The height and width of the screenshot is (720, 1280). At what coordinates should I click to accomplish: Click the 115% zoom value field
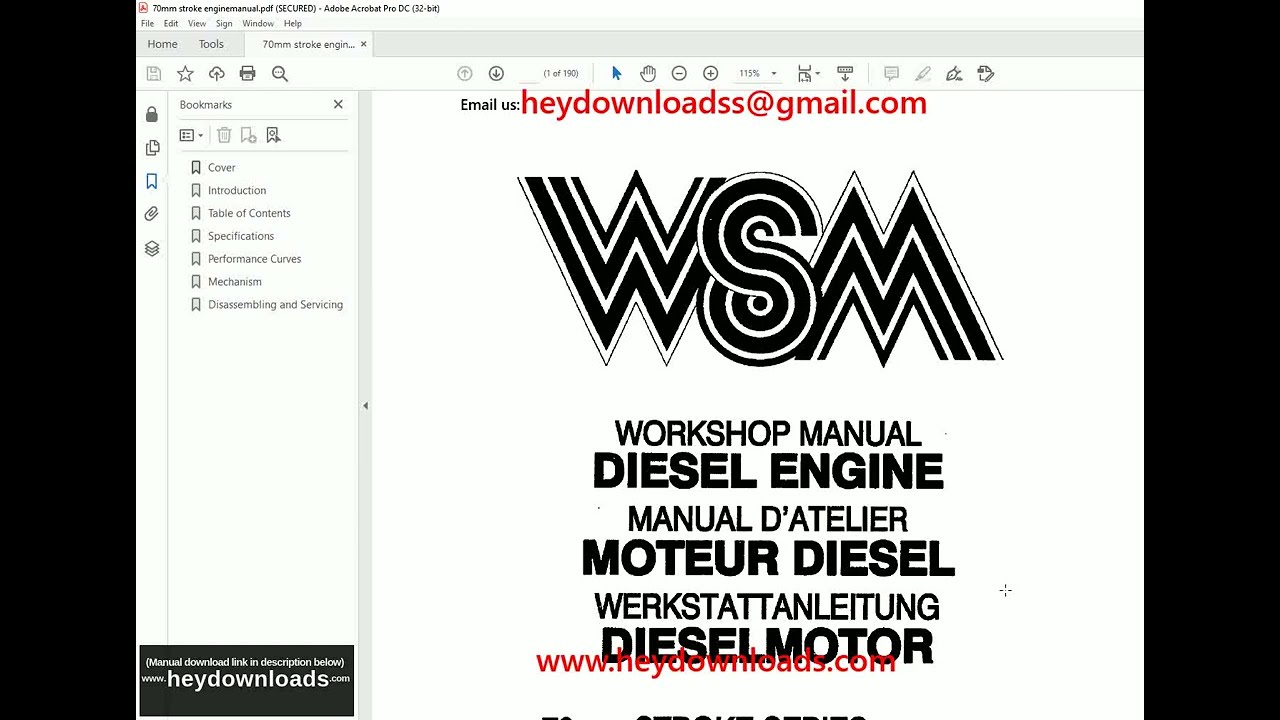pos(750,74)
